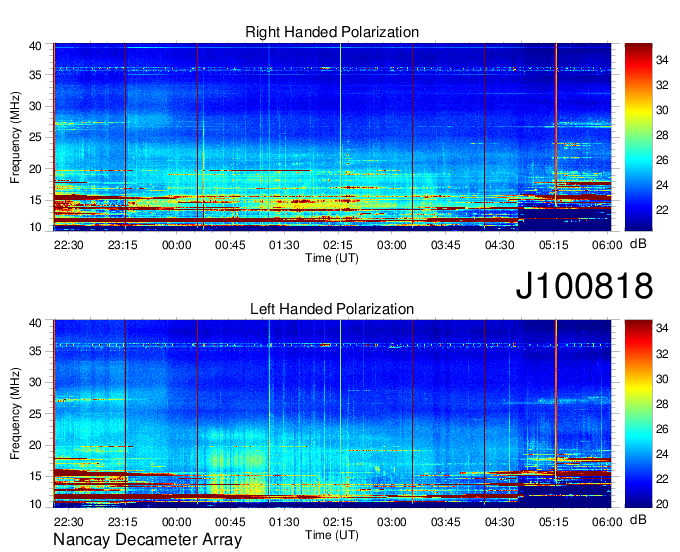Click the 22:30 tick on Left Handed time axis
Image resolution: width=680 pixels, height=552 pixels.
tap(69, 522)
